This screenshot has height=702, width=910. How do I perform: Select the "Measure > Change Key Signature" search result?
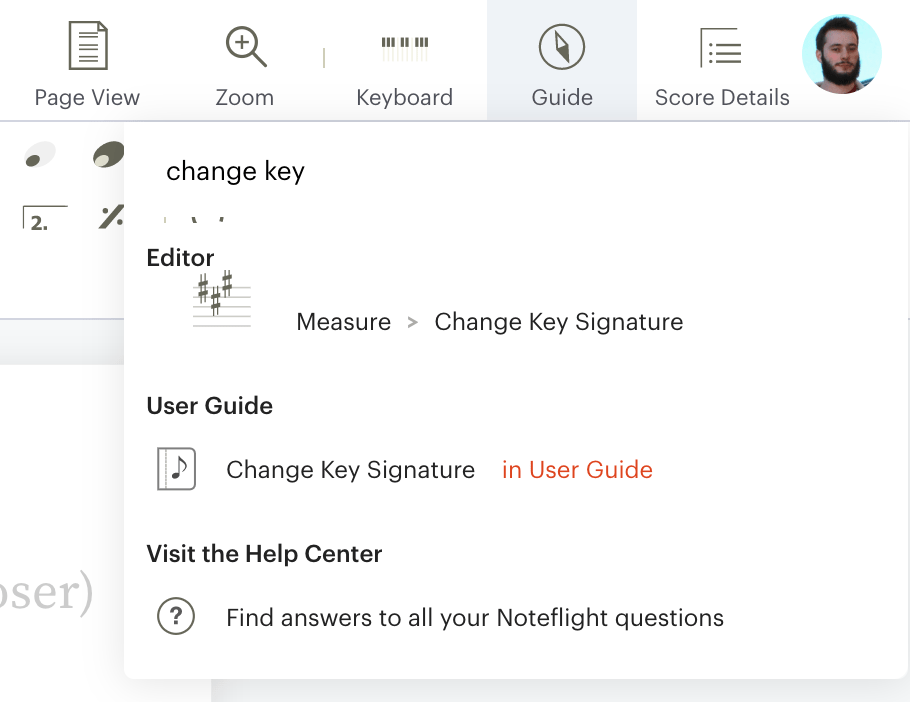coord(488,321)
